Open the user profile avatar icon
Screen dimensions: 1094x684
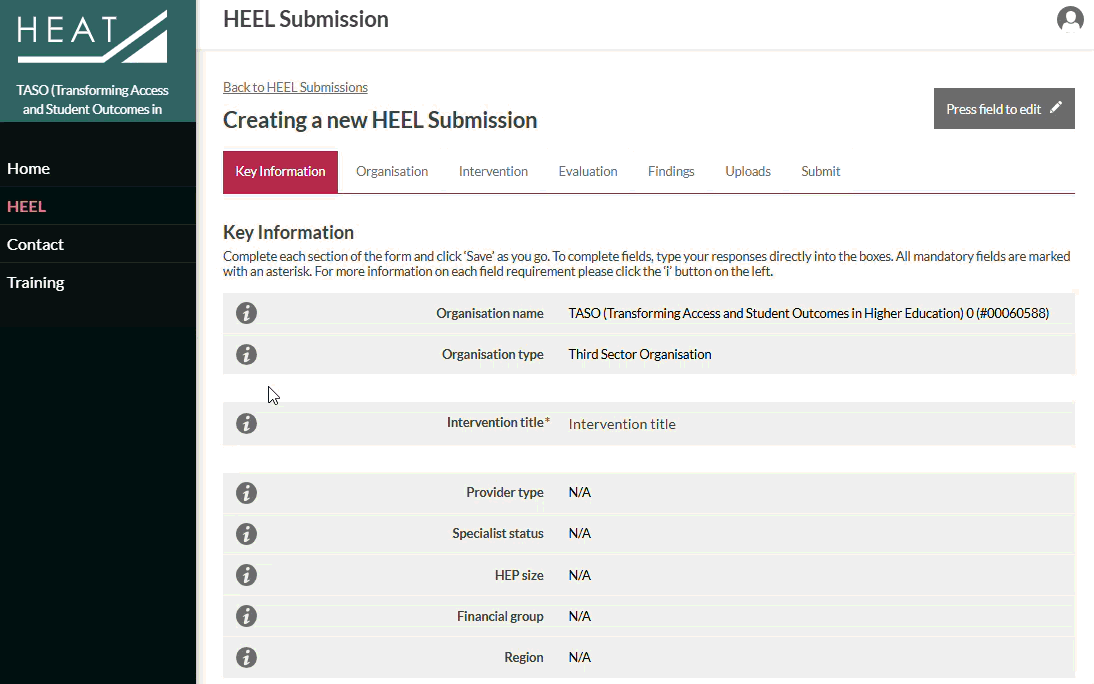coord(1070,20)
